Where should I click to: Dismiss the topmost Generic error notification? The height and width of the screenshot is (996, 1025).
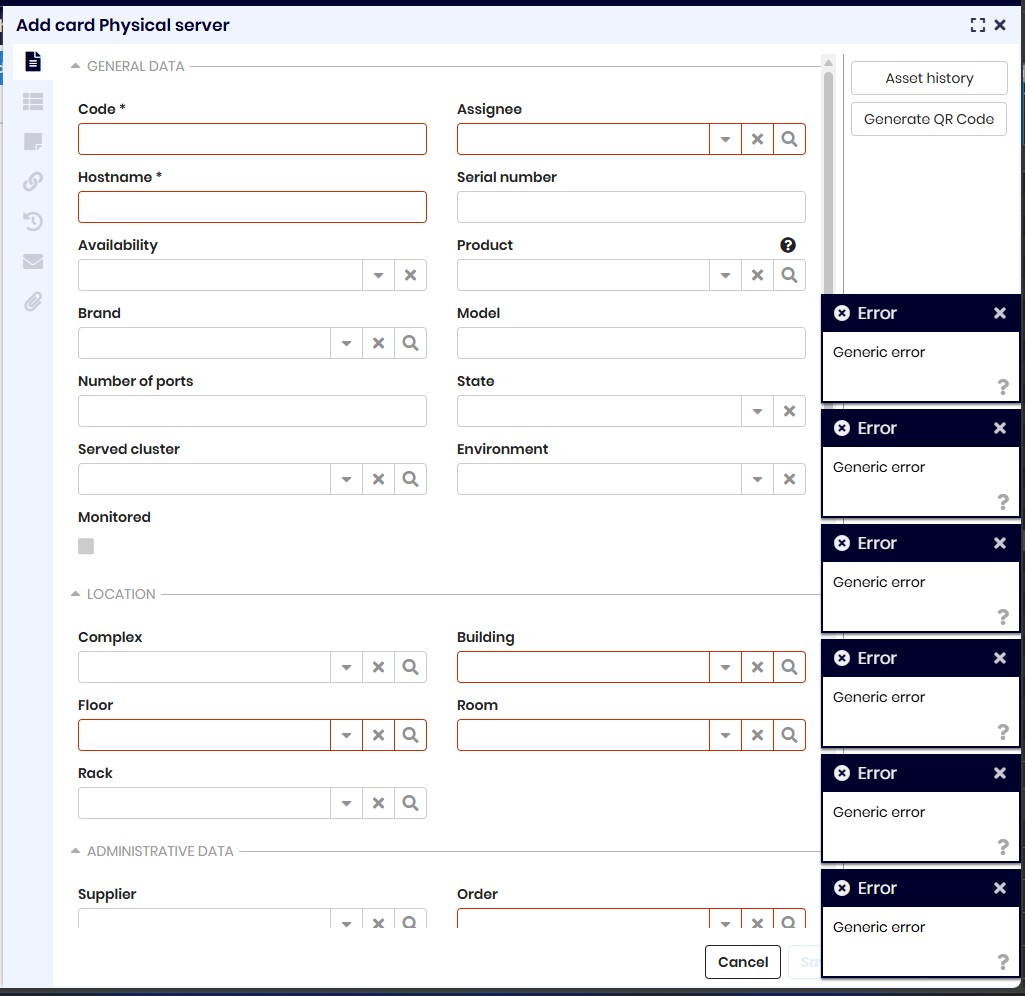click(999, 313)
